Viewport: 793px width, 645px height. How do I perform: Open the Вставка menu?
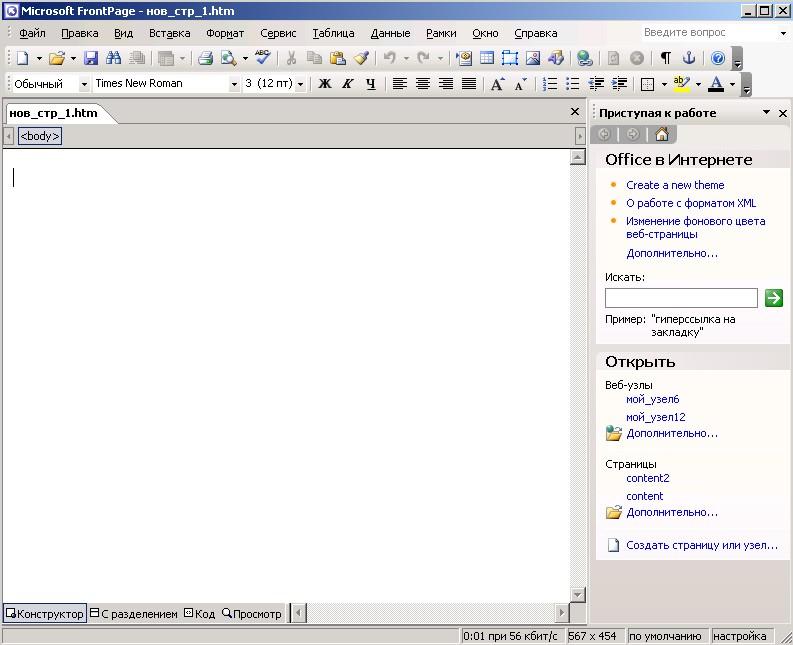tap(169, 33)
